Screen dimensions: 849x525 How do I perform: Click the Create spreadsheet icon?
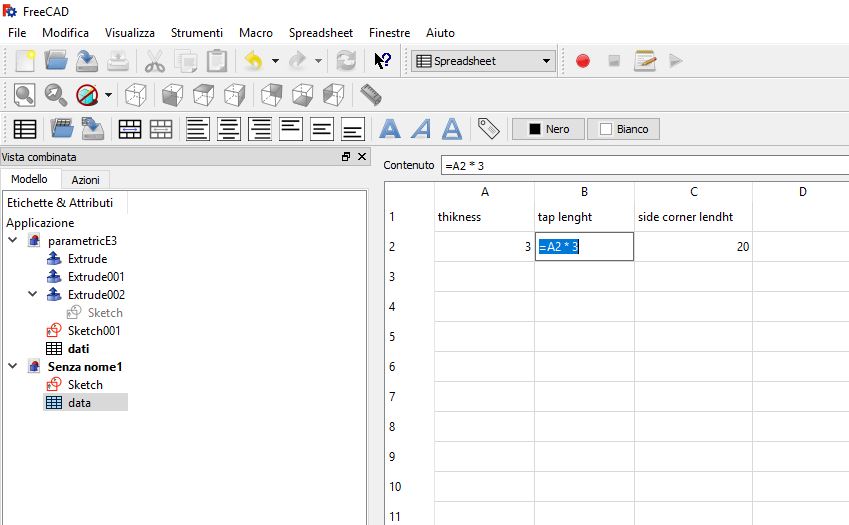(25, 129)
